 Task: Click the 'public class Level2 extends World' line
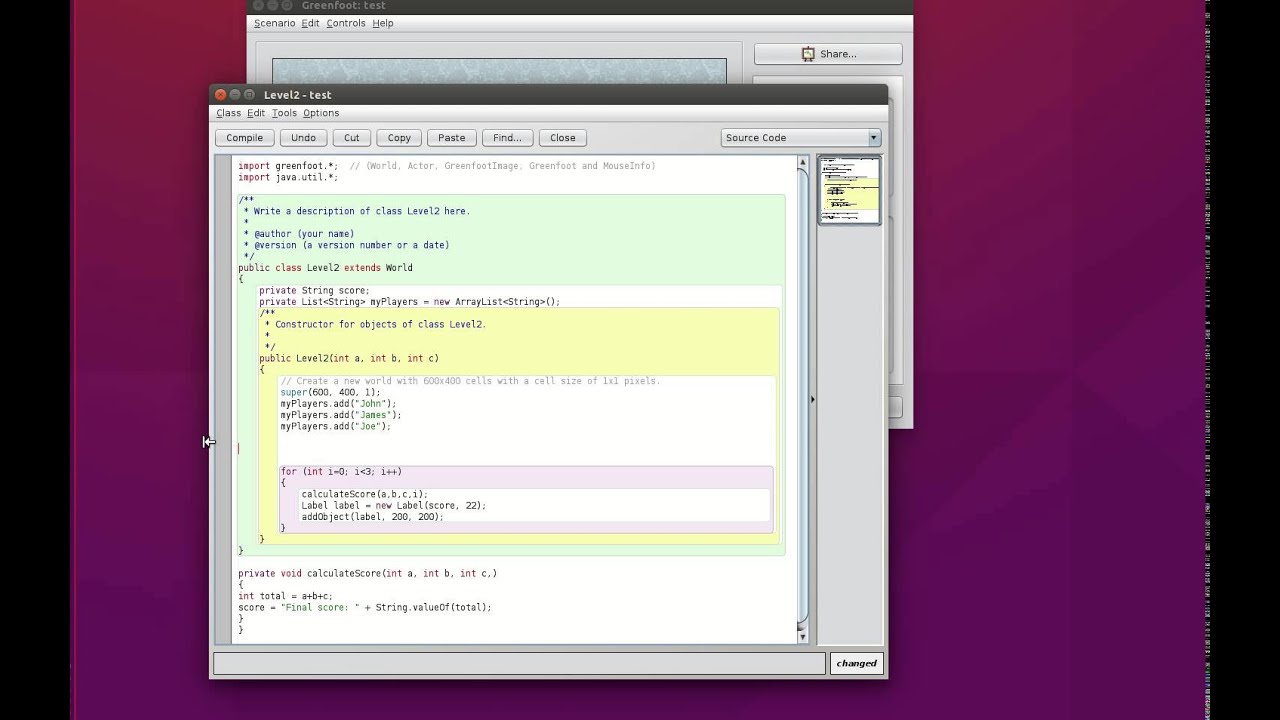point(325,268)
